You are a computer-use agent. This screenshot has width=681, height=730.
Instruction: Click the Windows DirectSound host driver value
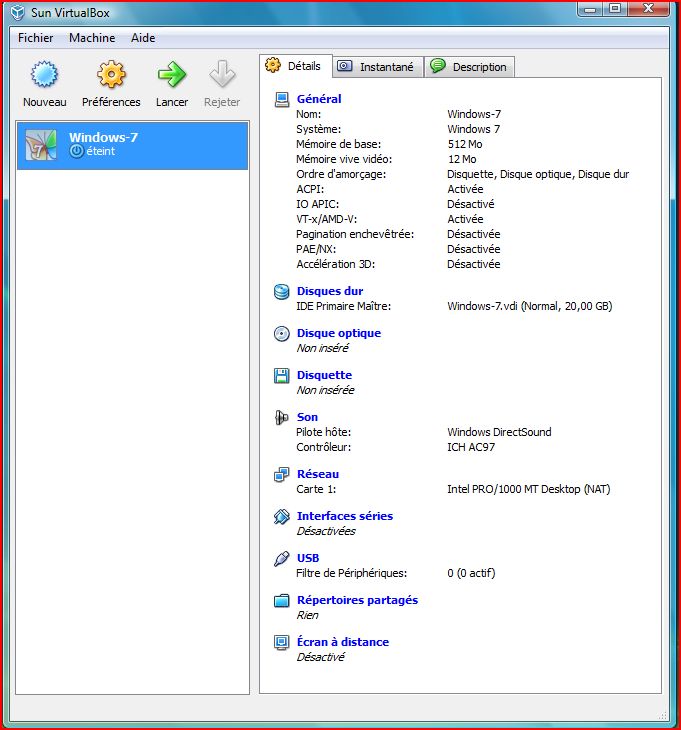click(x=499, y=433)
